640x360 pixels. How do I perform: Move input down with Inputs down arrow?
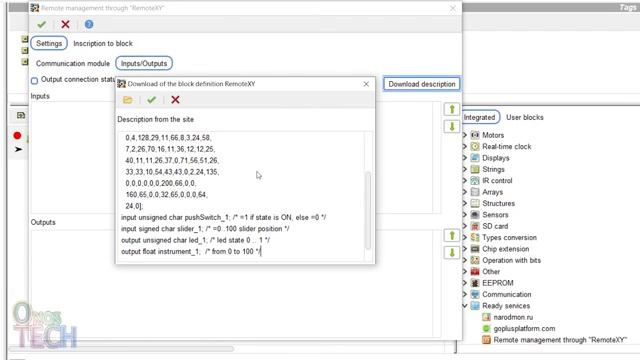pyautogui.click(x=452, y=127)
